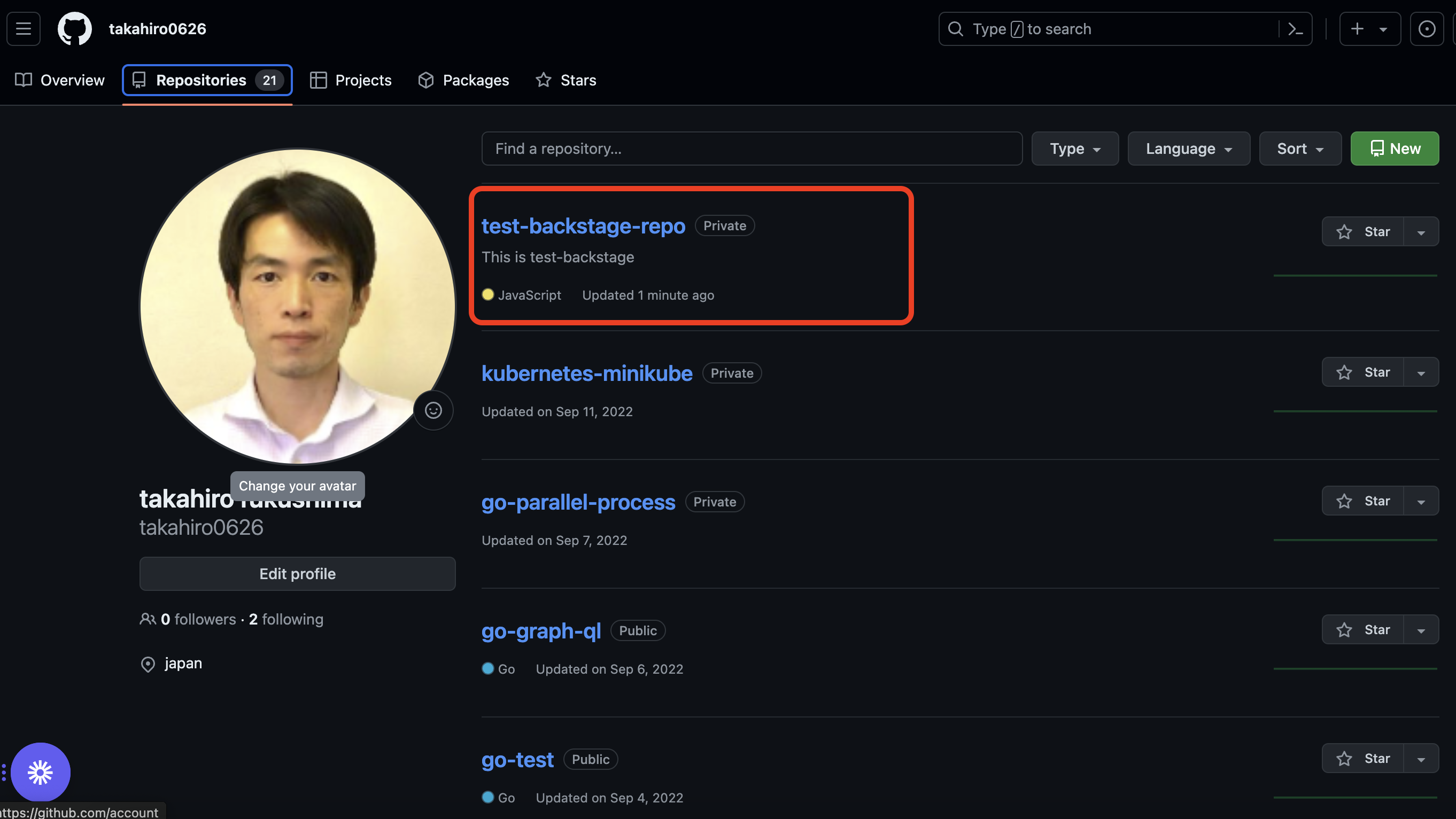
Task: Click the set status smiley icon
Action: [x=433, y=411]
